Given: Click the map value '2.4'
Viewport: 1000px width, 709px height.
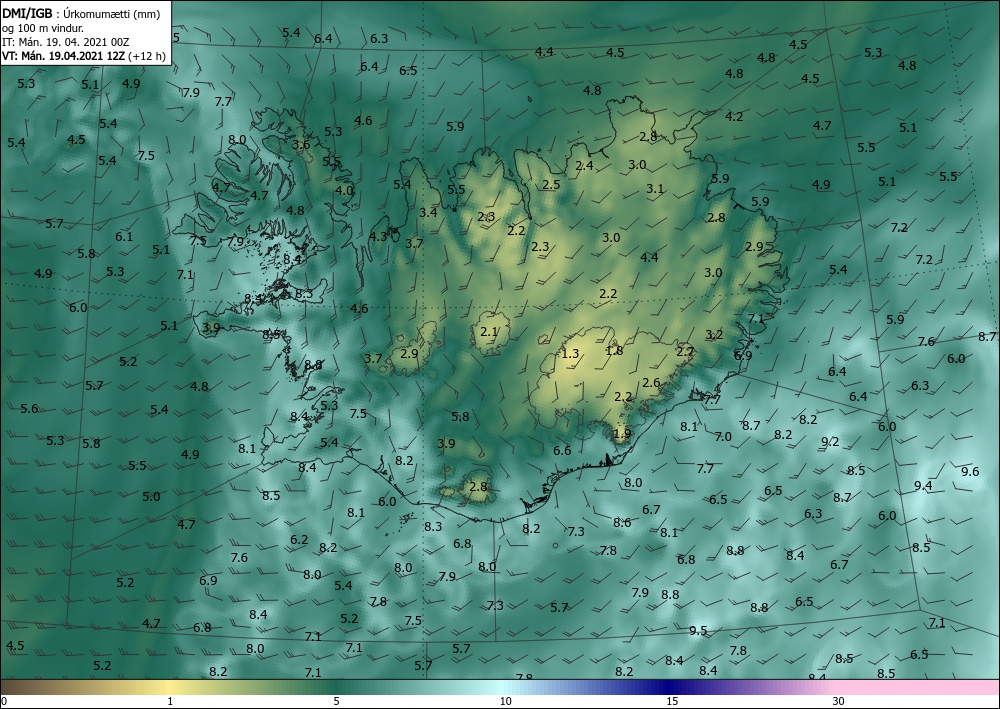Looking at the screenshot, I should tap(584, 166).
